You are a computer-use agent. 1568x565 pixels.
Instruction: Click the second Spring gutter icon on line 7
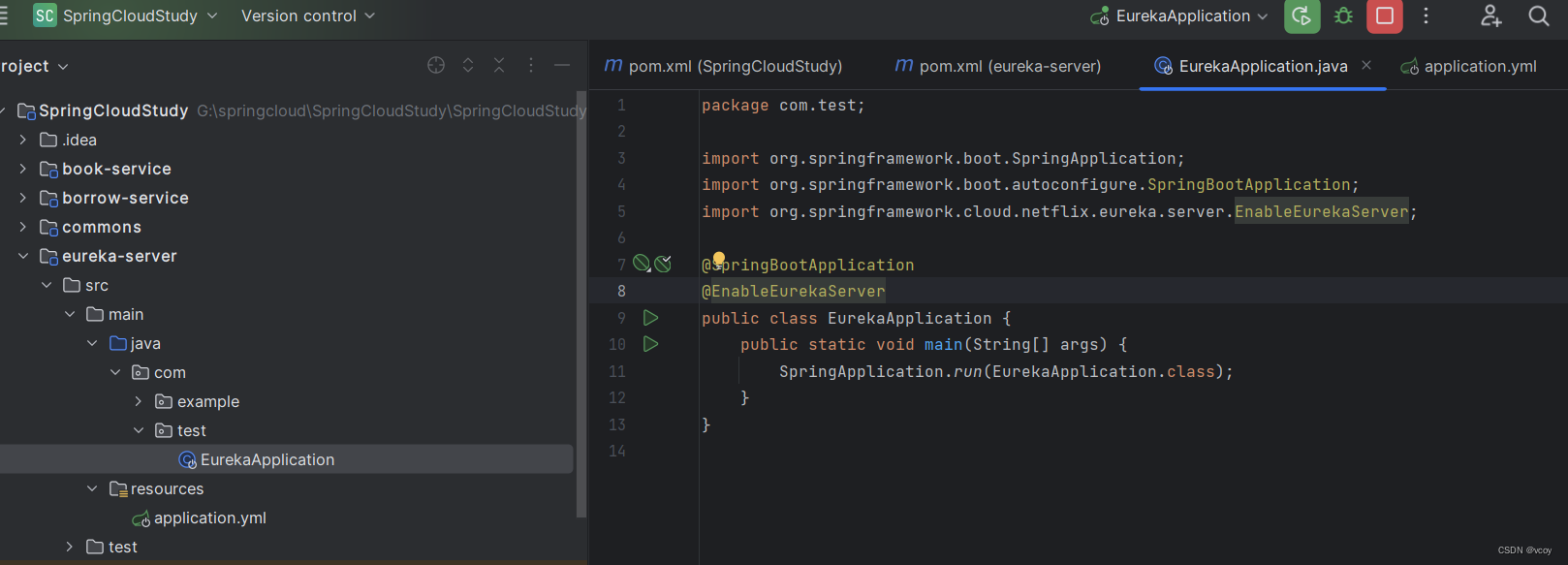[x=663, y=264]
